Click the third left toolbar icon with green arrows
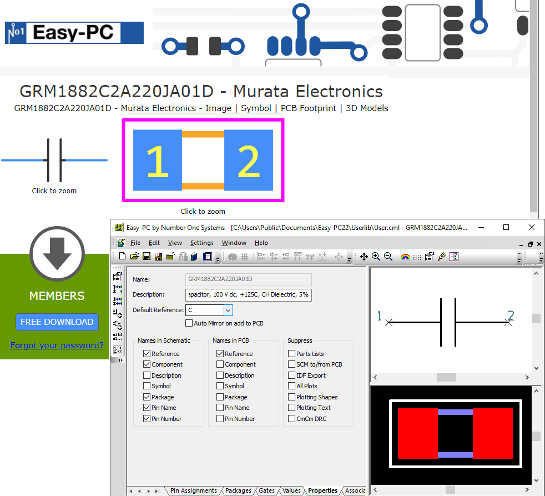The width and height of the screenshot is (545, 496). click(117, 301)
